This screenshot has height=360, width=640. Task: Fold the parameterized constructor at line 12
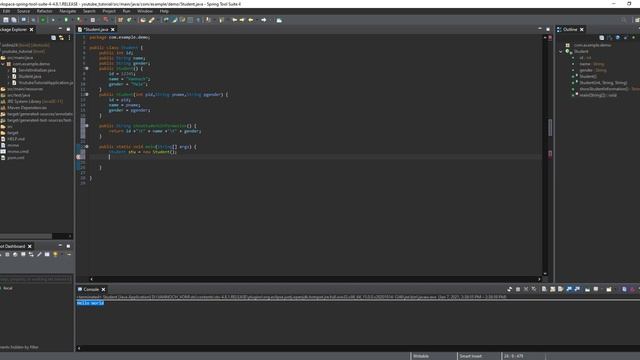(87, 94)
